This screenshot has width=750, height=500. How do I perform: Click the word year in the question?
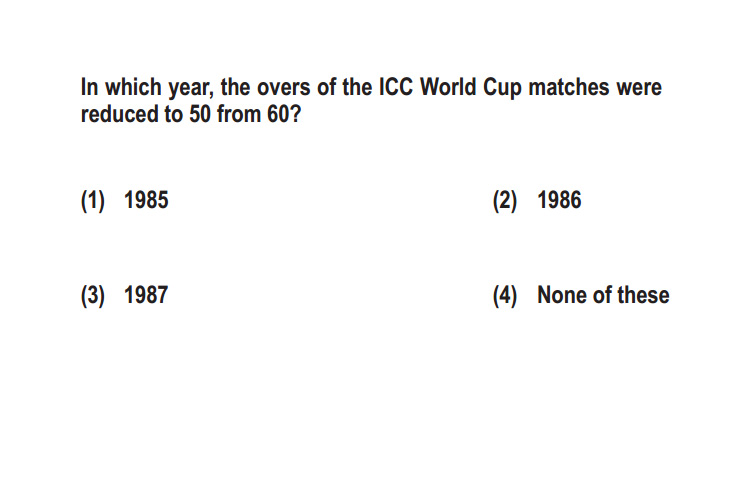coord(189,89)
